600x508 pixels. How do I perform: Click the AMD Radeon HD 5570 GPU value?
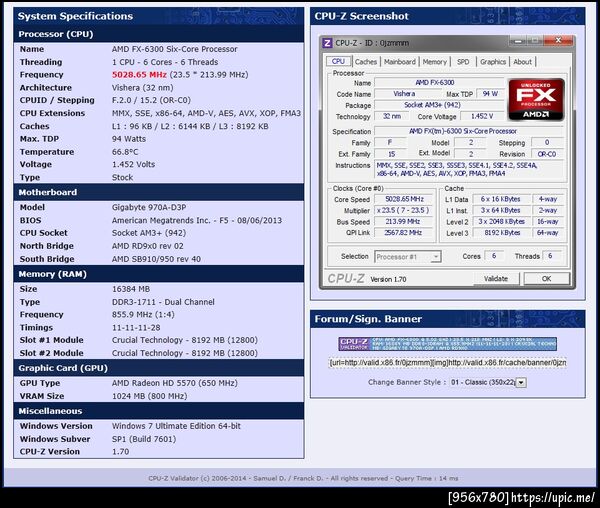coord(174,383)
